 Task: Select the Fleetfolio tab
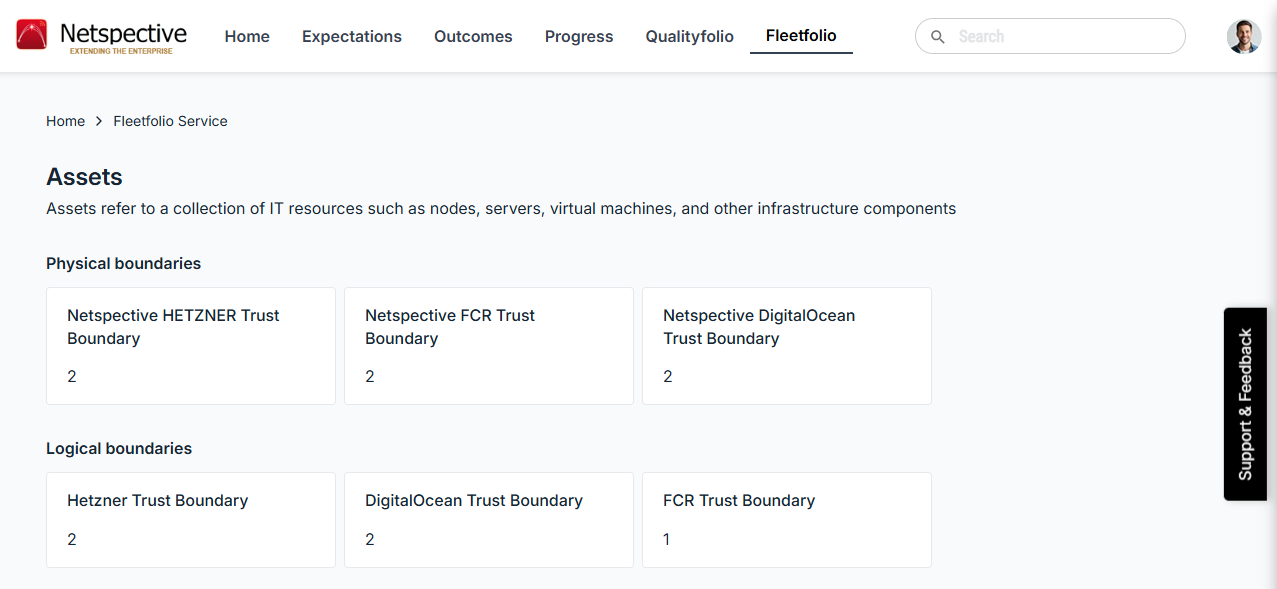801,36
